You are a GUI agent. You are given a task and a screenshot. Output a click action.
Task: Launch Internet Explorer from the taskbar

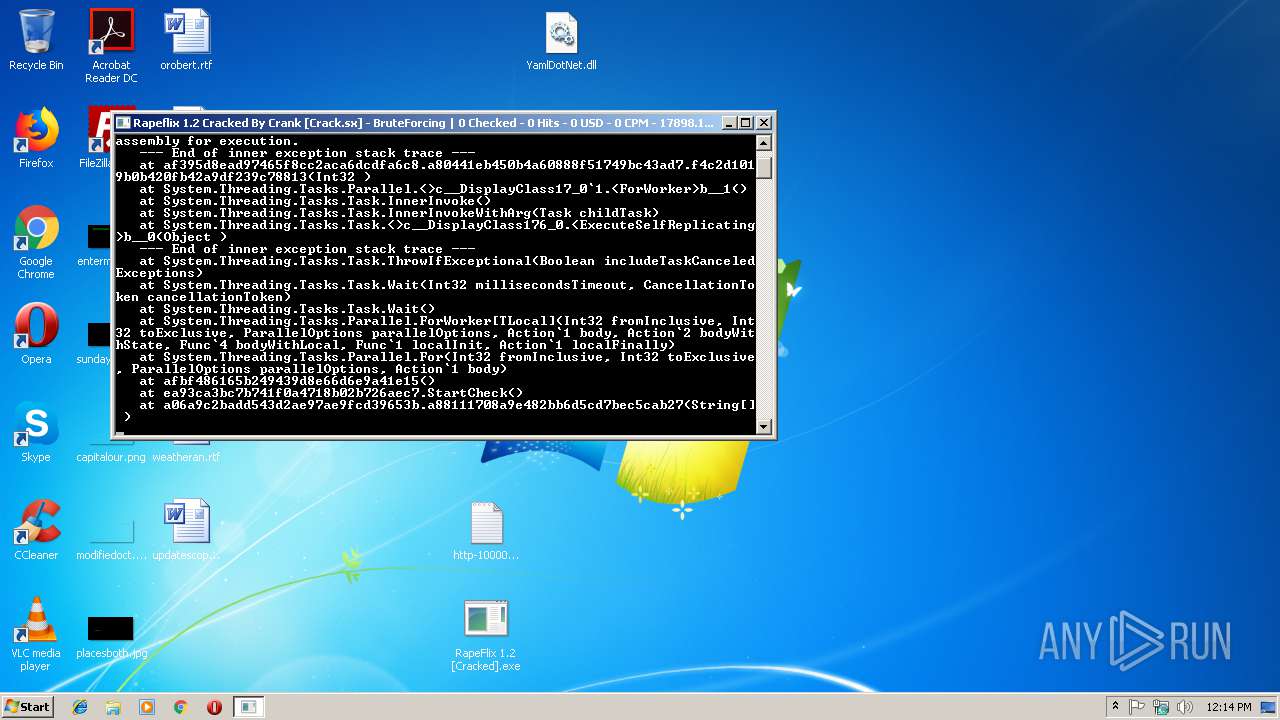(x=80, y=707)
